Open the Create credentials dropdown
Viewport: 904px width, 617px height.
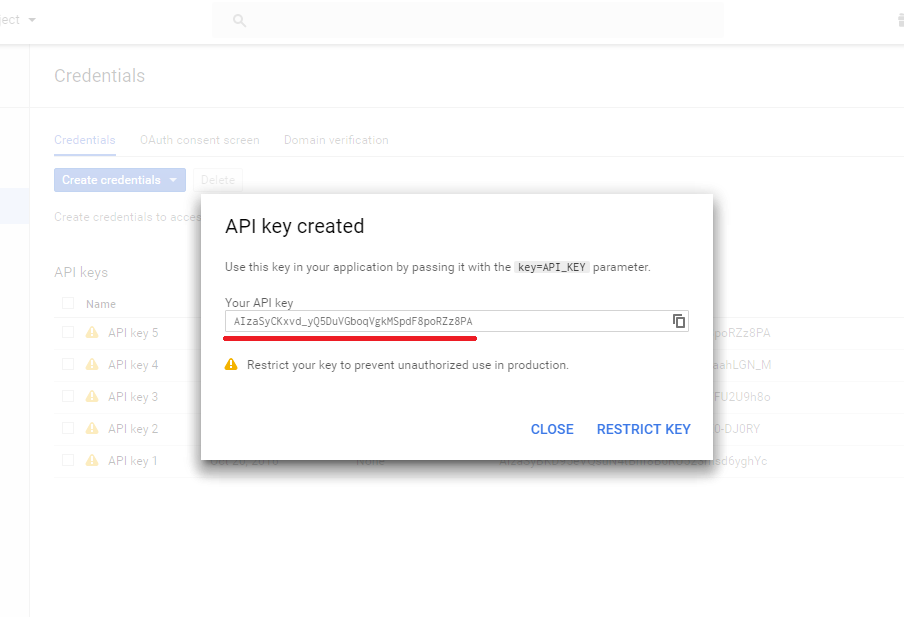[x=120, y=180]
